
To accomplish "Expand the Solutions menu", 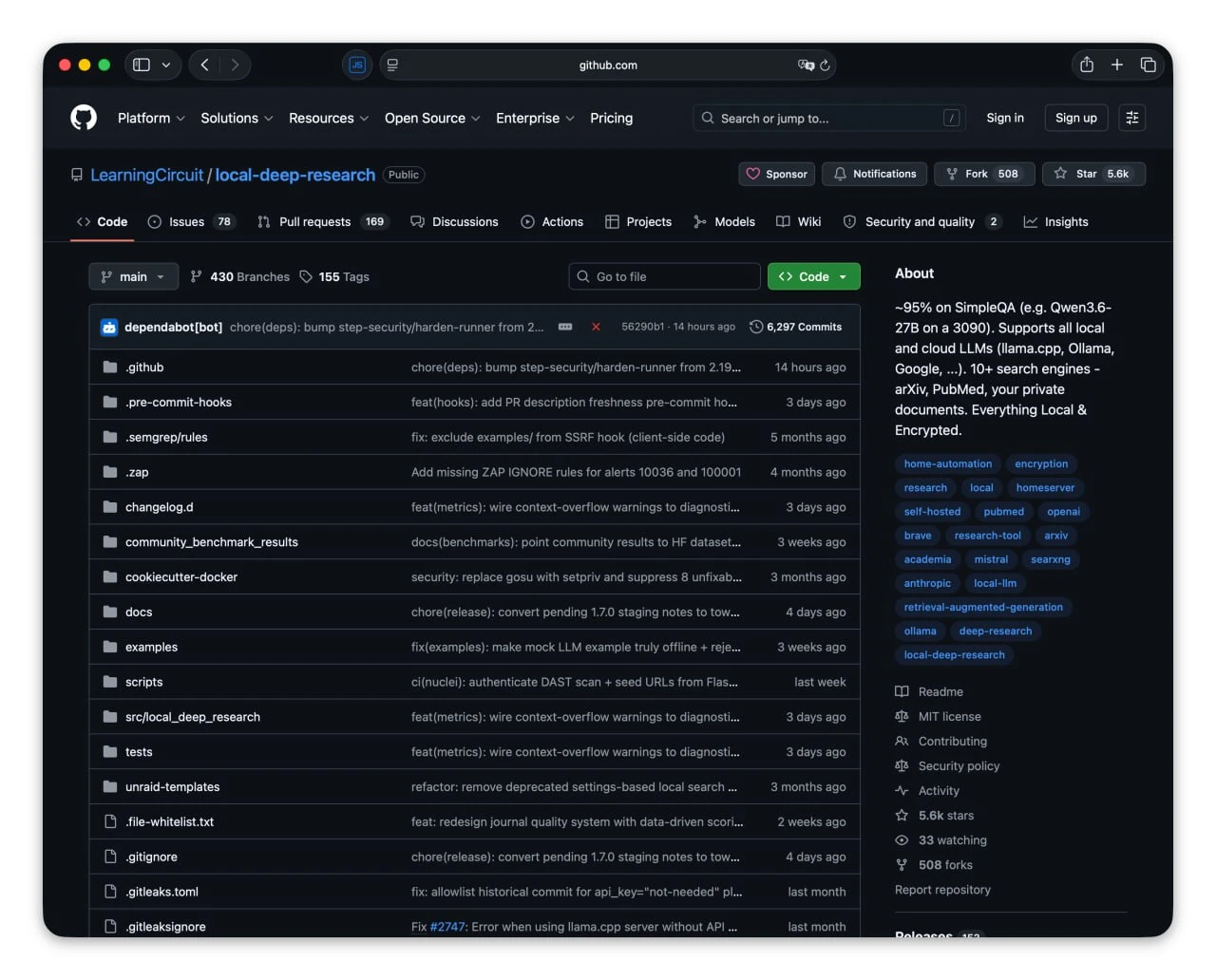I will pos(237,118).
